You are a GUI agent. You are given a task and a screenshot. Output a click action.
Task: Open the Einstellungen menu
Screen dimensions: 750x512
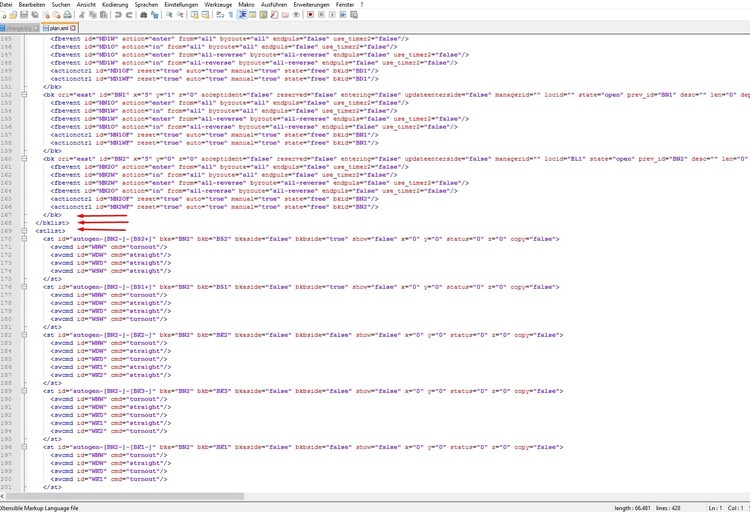181,4
